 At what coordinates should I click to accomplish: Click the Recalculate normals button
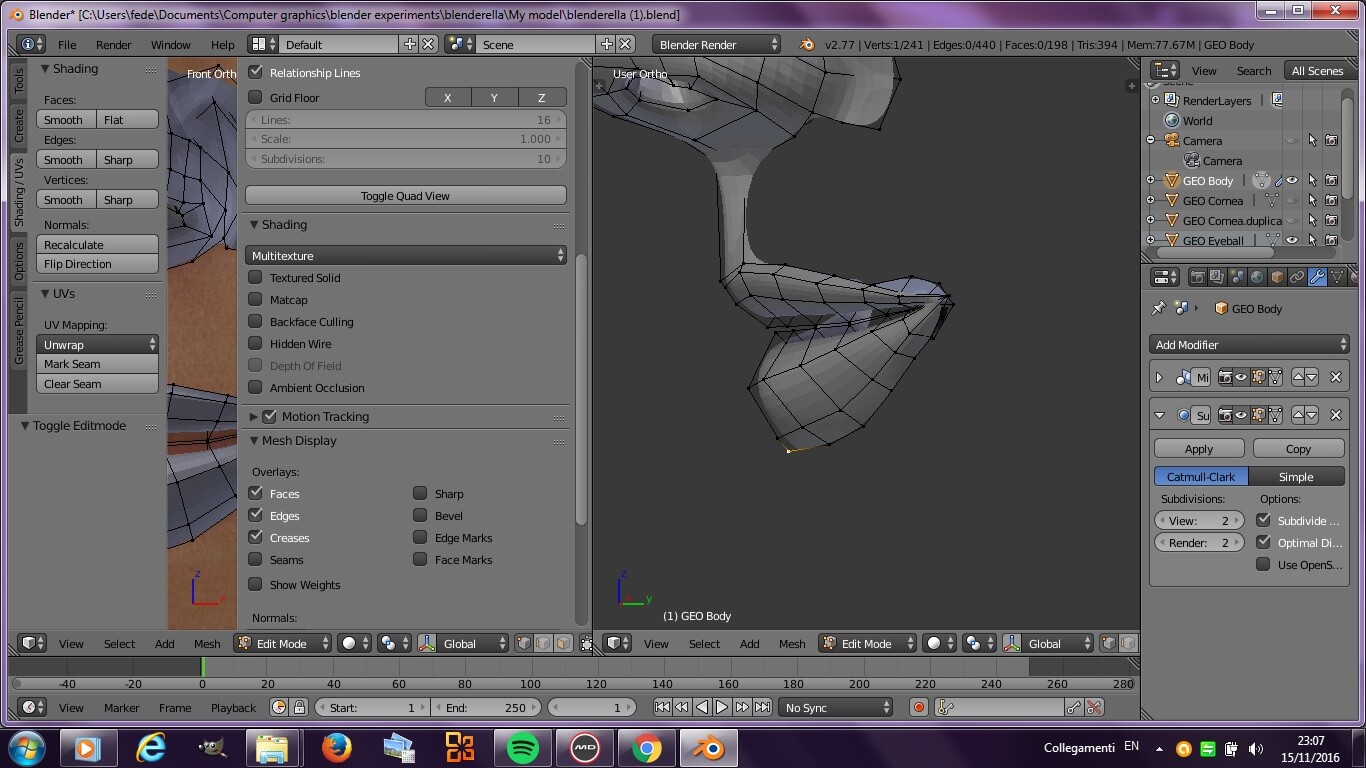coord(98,244)
